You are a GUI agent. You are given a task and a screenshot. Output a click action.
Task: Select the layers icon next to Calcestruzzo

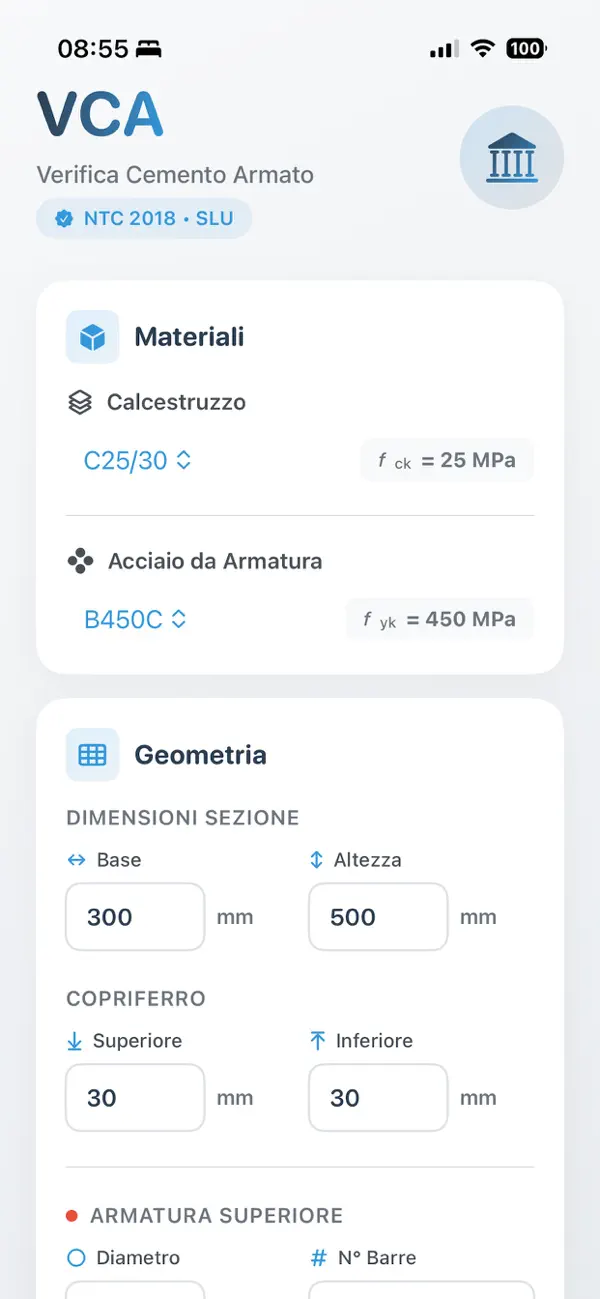click(82, 402)
